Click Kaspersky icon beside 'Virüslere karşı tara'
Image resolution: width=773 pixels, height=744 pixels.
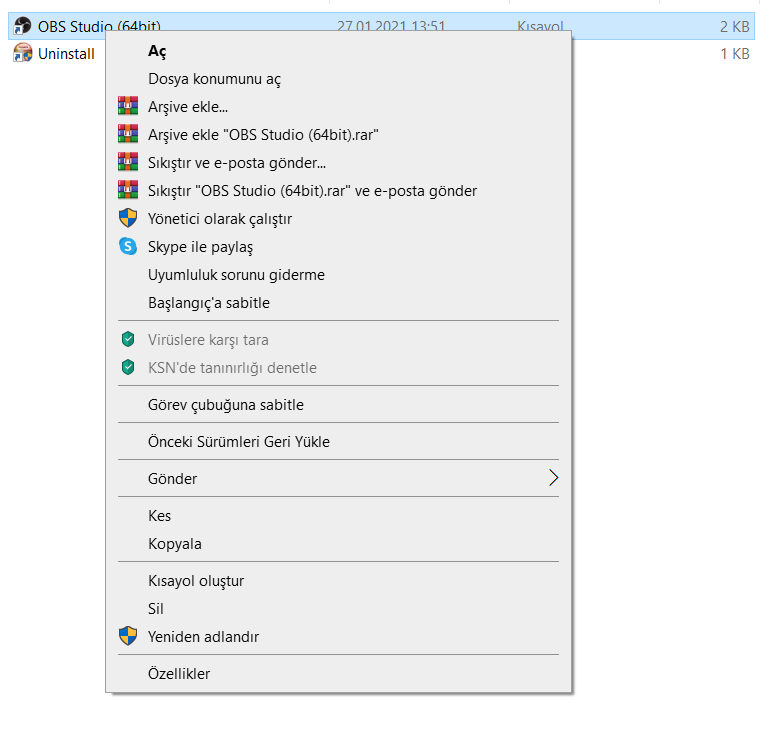point(128,339)
